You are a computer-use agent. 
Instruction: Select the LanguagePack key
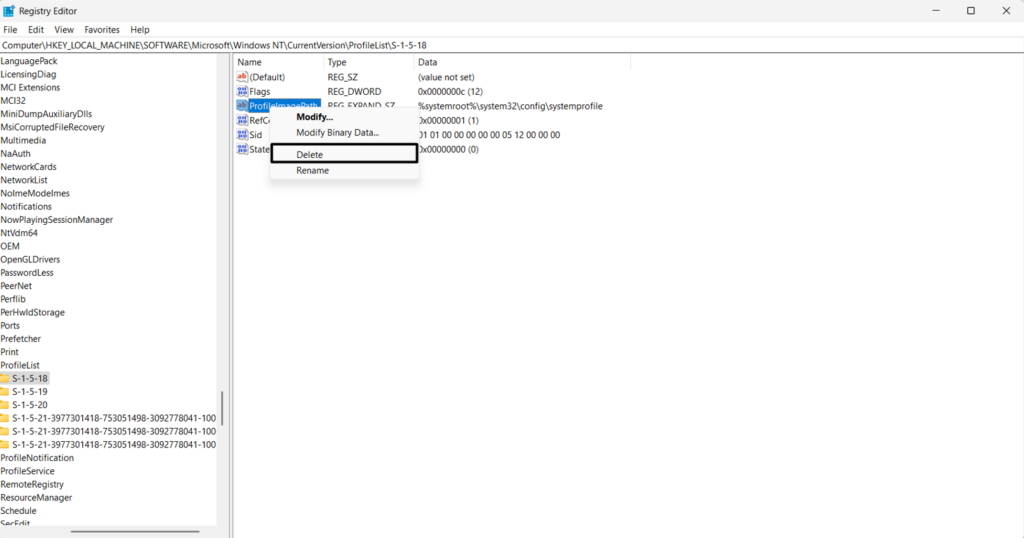coord(29,61)
